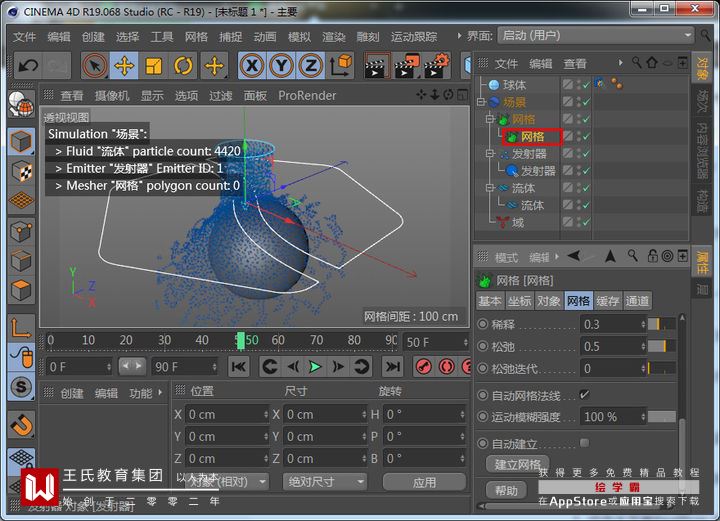Activate the Rotate tool
This screenshot has width=720, height=521.
point(183,66)
